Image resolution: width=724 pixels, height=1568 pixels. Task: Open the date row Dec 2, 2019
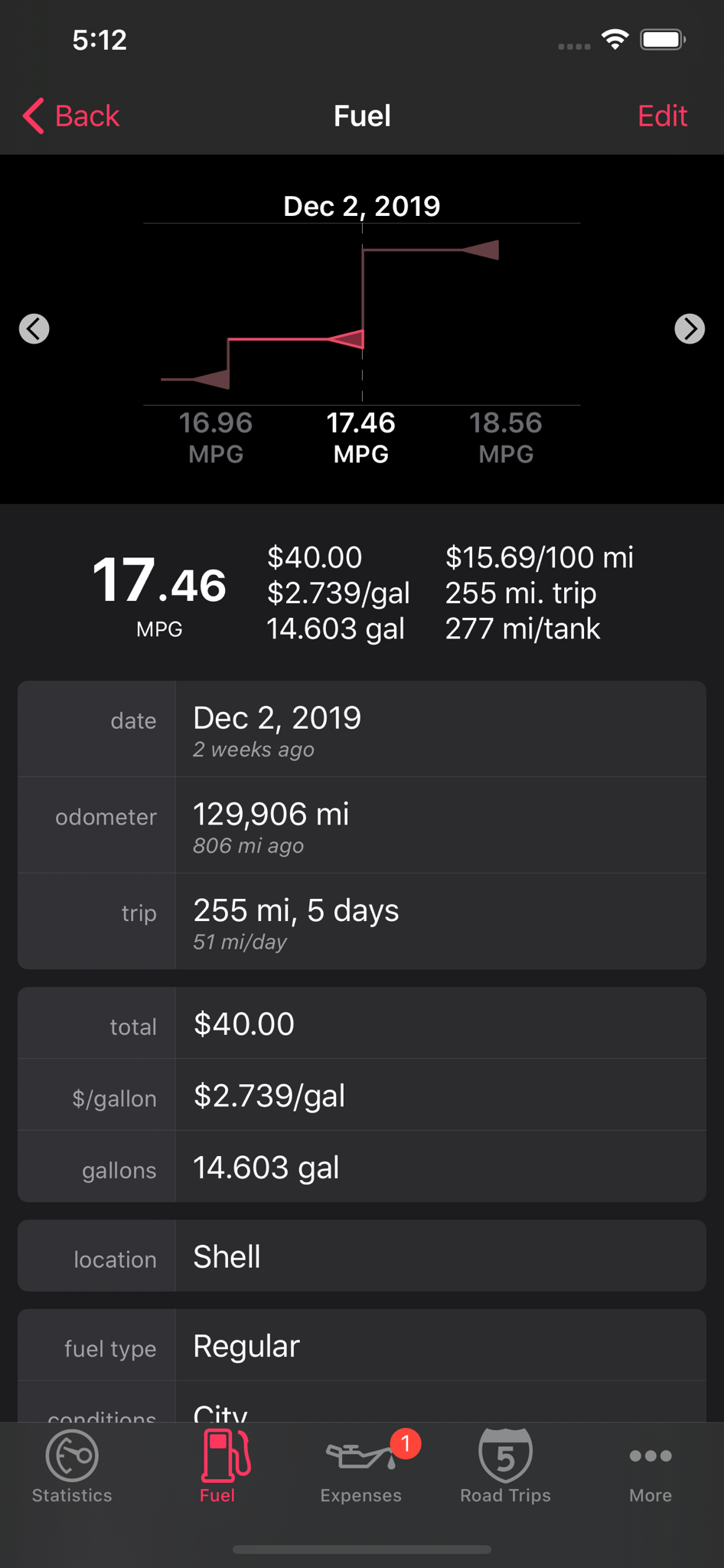click(362, 729)
